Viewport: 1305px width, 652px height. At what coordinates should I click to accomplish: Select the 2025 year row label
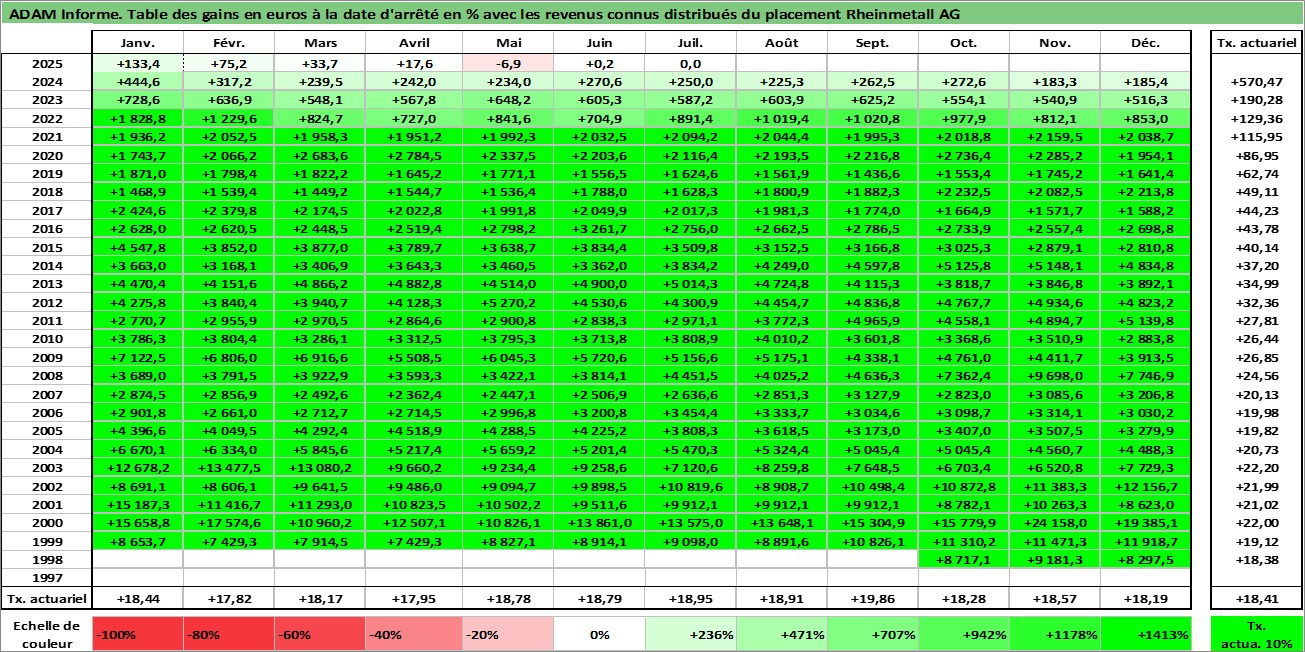point(46,63)
